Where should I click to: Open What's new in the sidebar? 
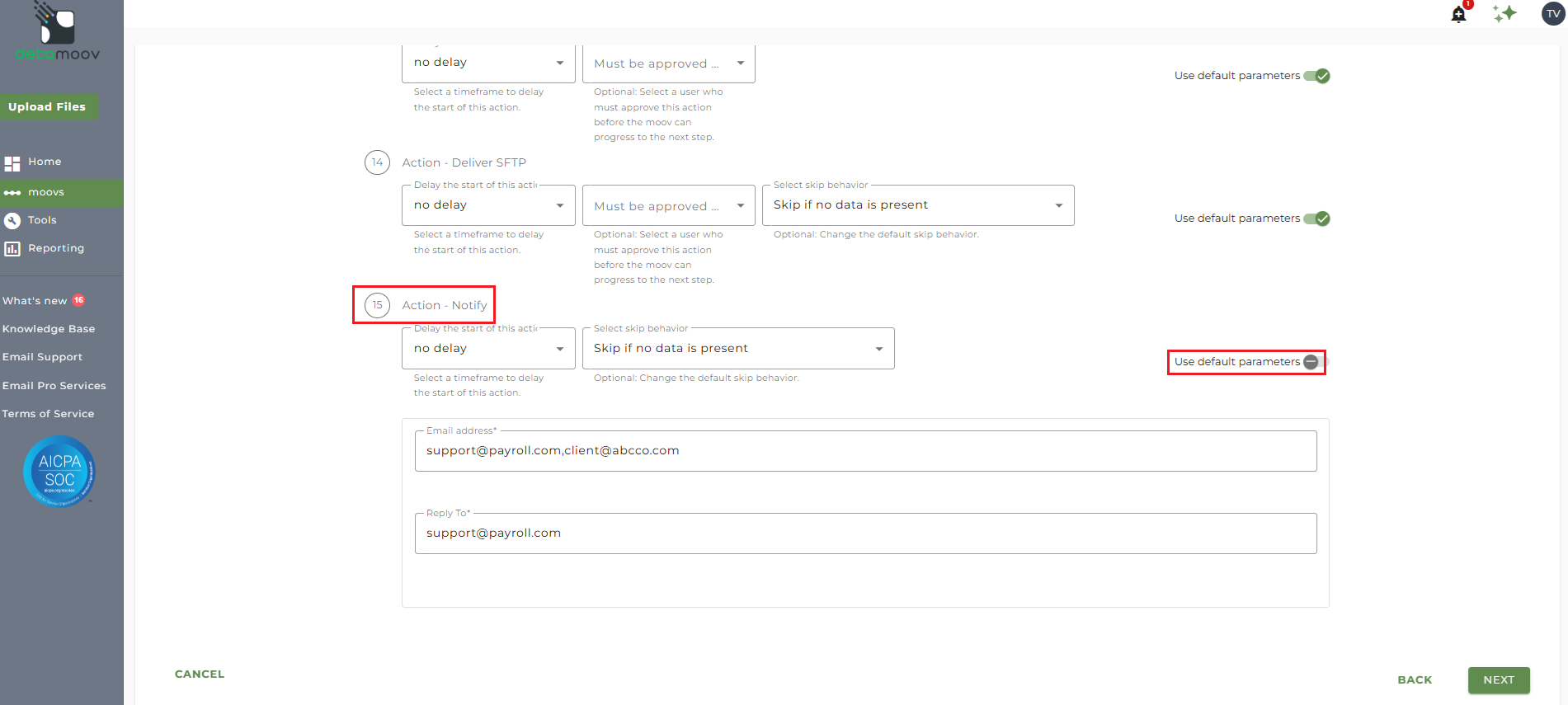[x=35, y=301]
